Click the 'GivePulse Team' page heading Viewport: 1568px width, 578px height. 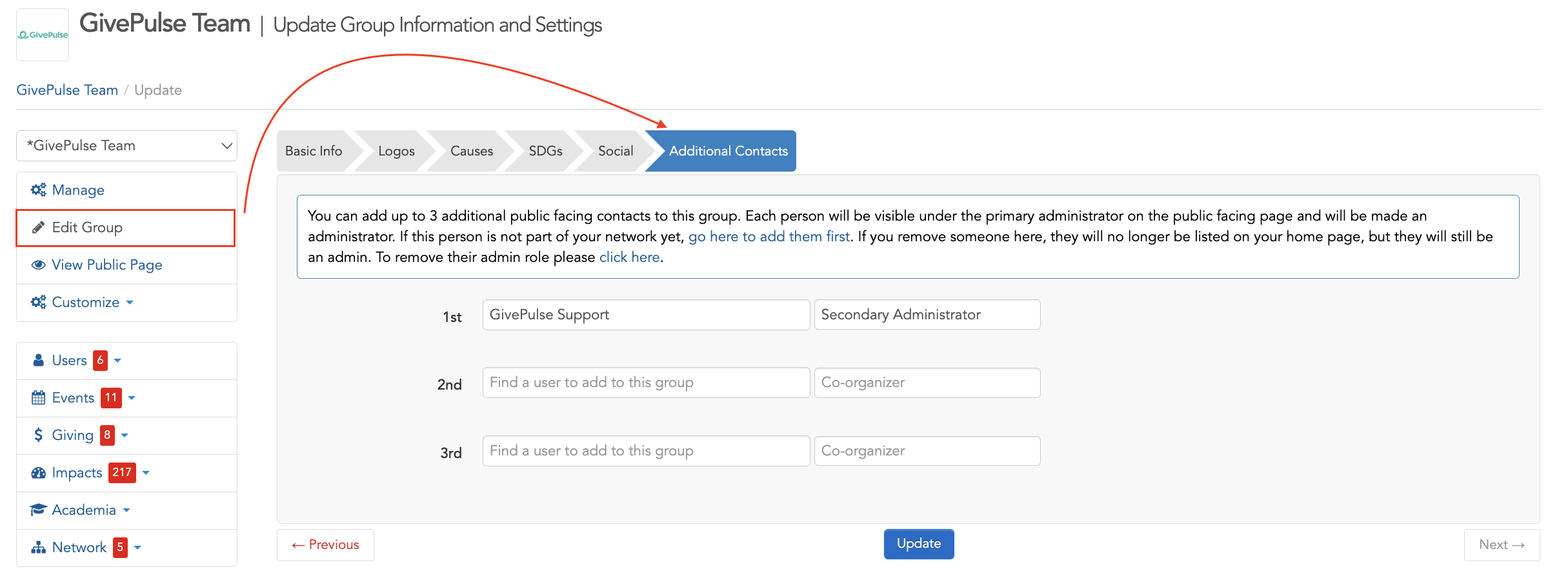click(165, 24)
